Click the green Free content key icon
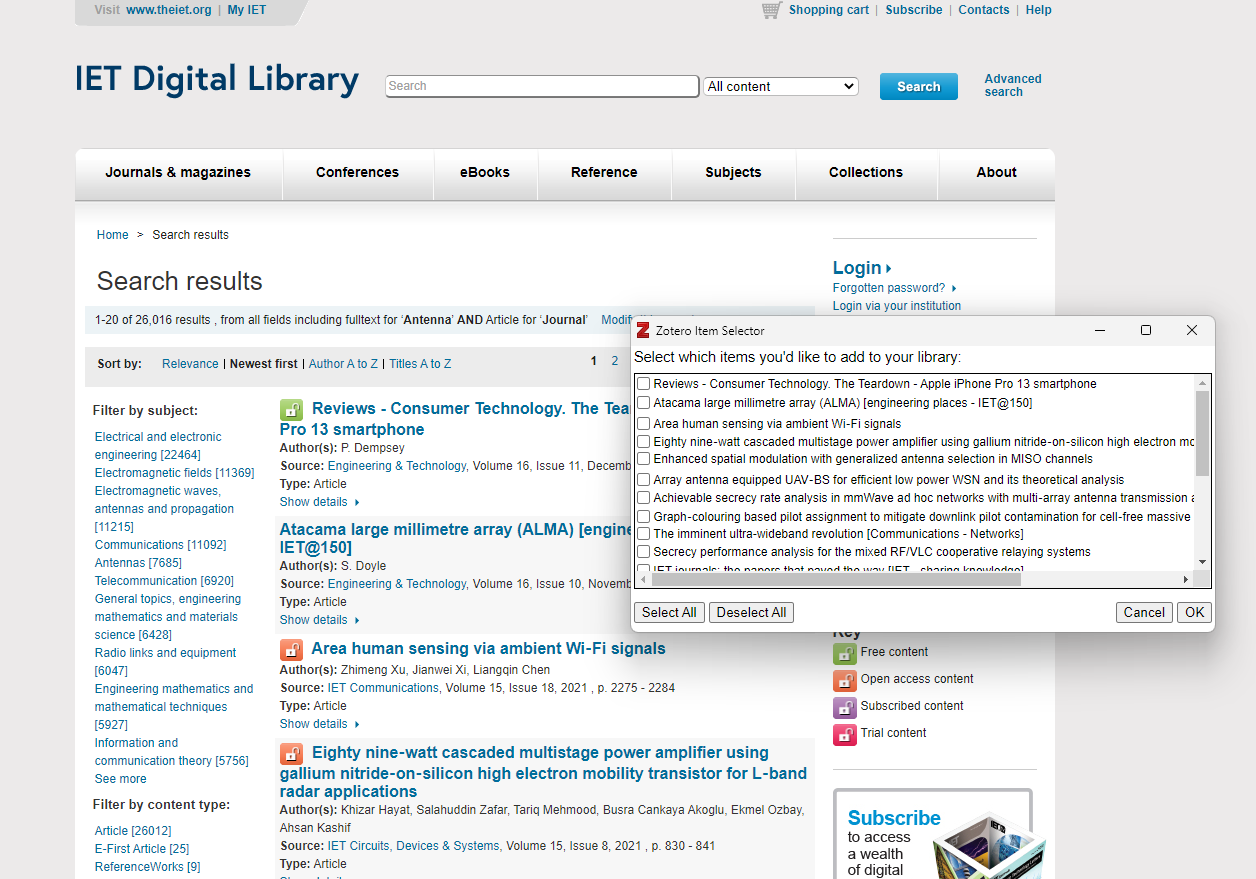 point(845,654)
